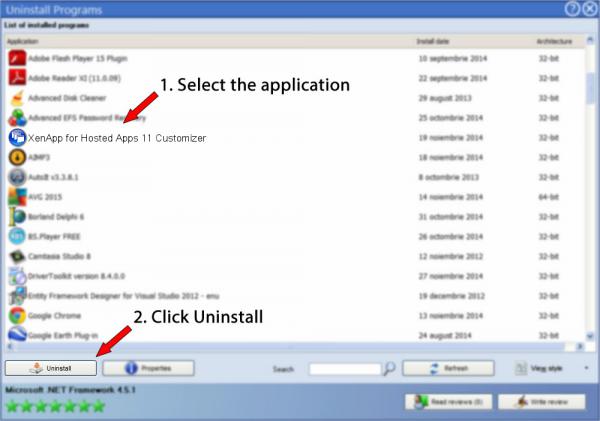Click the Google Earth Plug-in icon
The width and height of the screenshot is (600, 421).
pyautogui.click(x=17, y=335)
